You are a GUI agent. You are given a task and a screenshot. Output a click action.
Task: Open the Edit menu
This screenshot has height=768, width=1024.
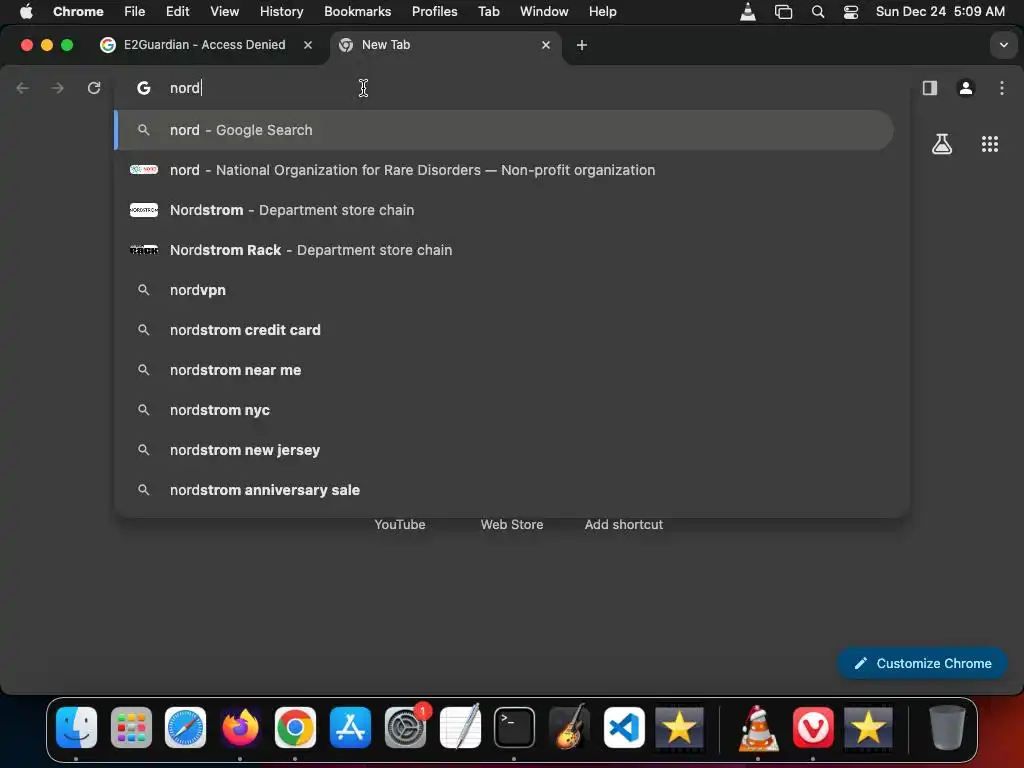(x=177, y=11)
